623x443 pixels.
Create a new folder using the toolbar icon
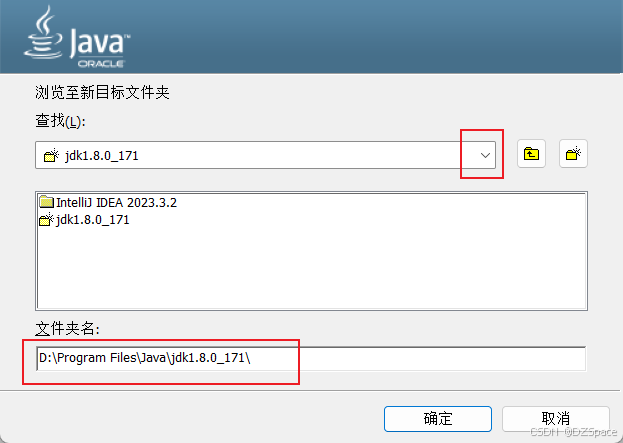pos(573,154)
